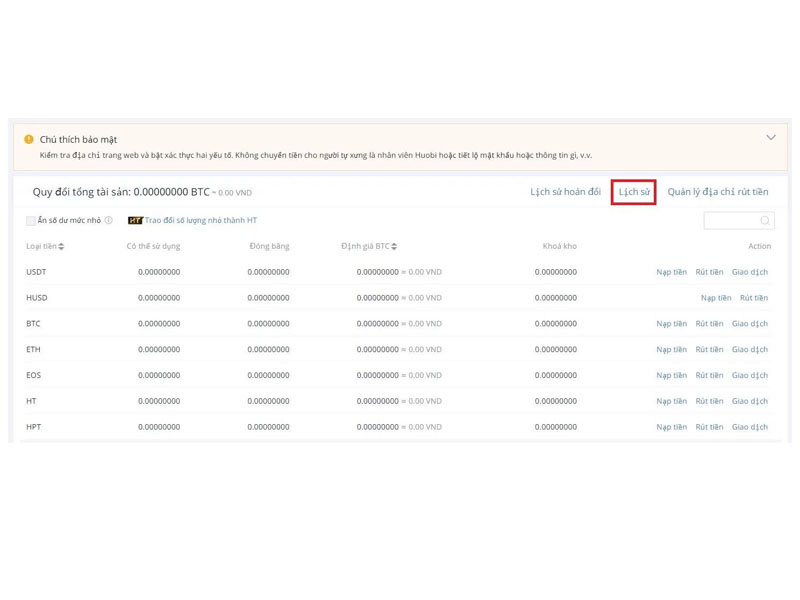Viewport: 800px width, 600px height.
Task: Select the HUSD currency name
Action: point(37,298)
